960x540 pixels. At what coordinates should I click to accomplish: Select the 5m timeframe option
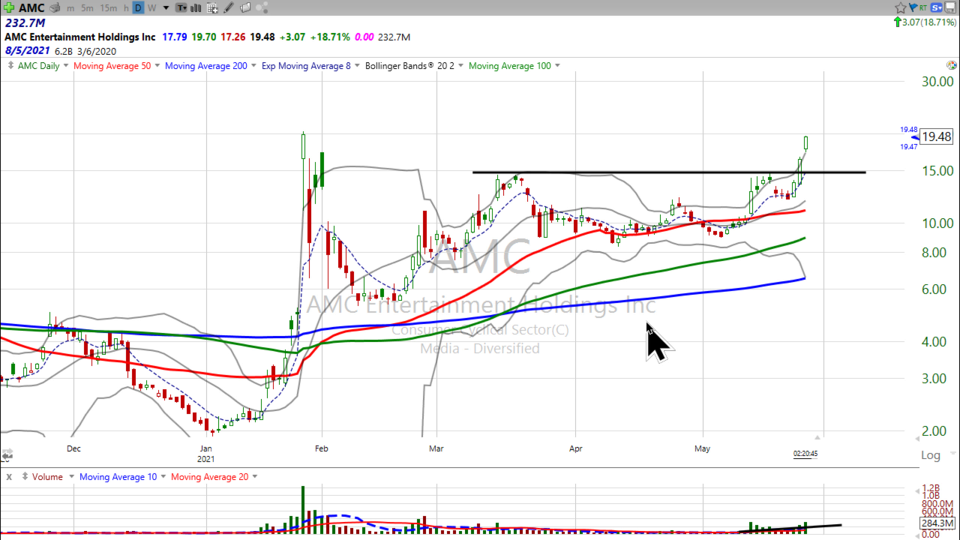pyautogui.click(x=88, y=7)
